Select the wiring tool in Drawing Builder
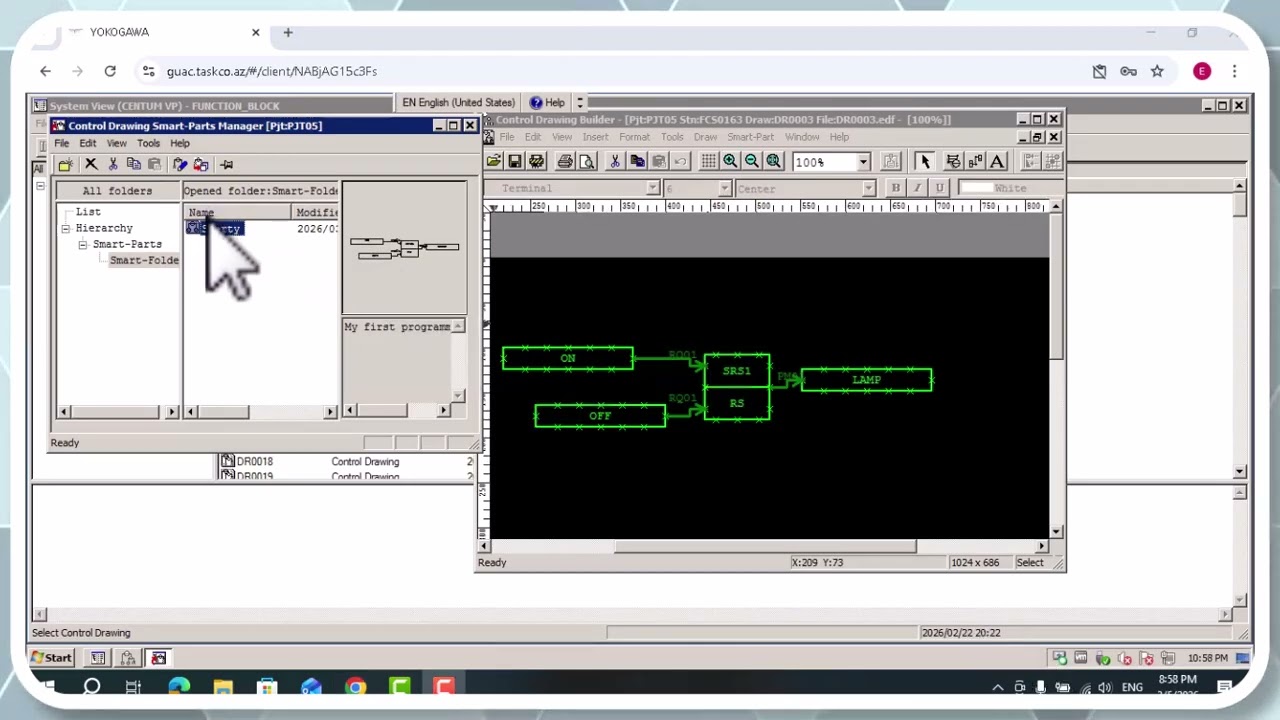The width and height of the screenshot is (1280, 720). point(975,161)
